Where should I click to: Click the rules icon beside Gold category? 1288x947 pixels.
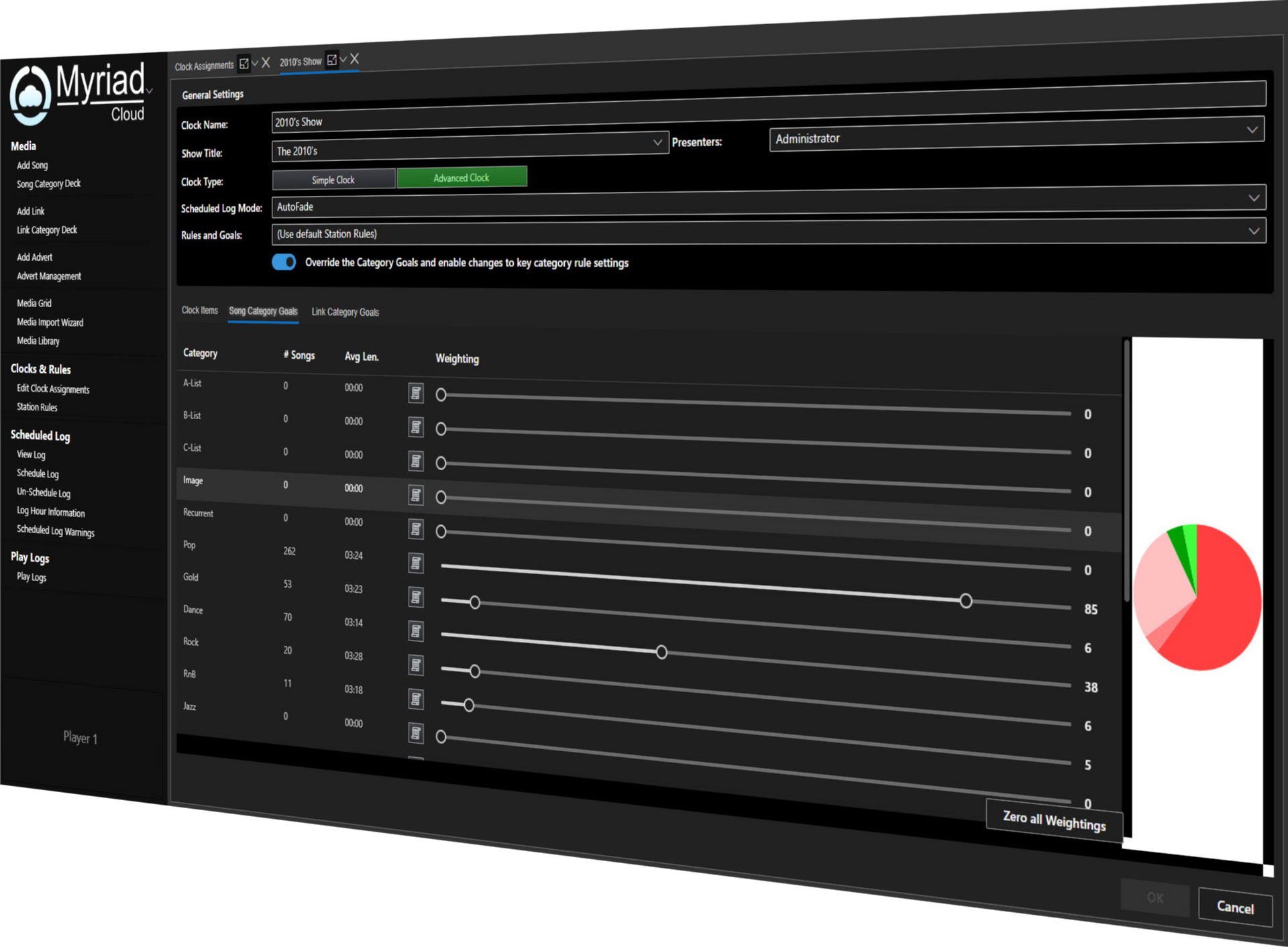point(416,597)
